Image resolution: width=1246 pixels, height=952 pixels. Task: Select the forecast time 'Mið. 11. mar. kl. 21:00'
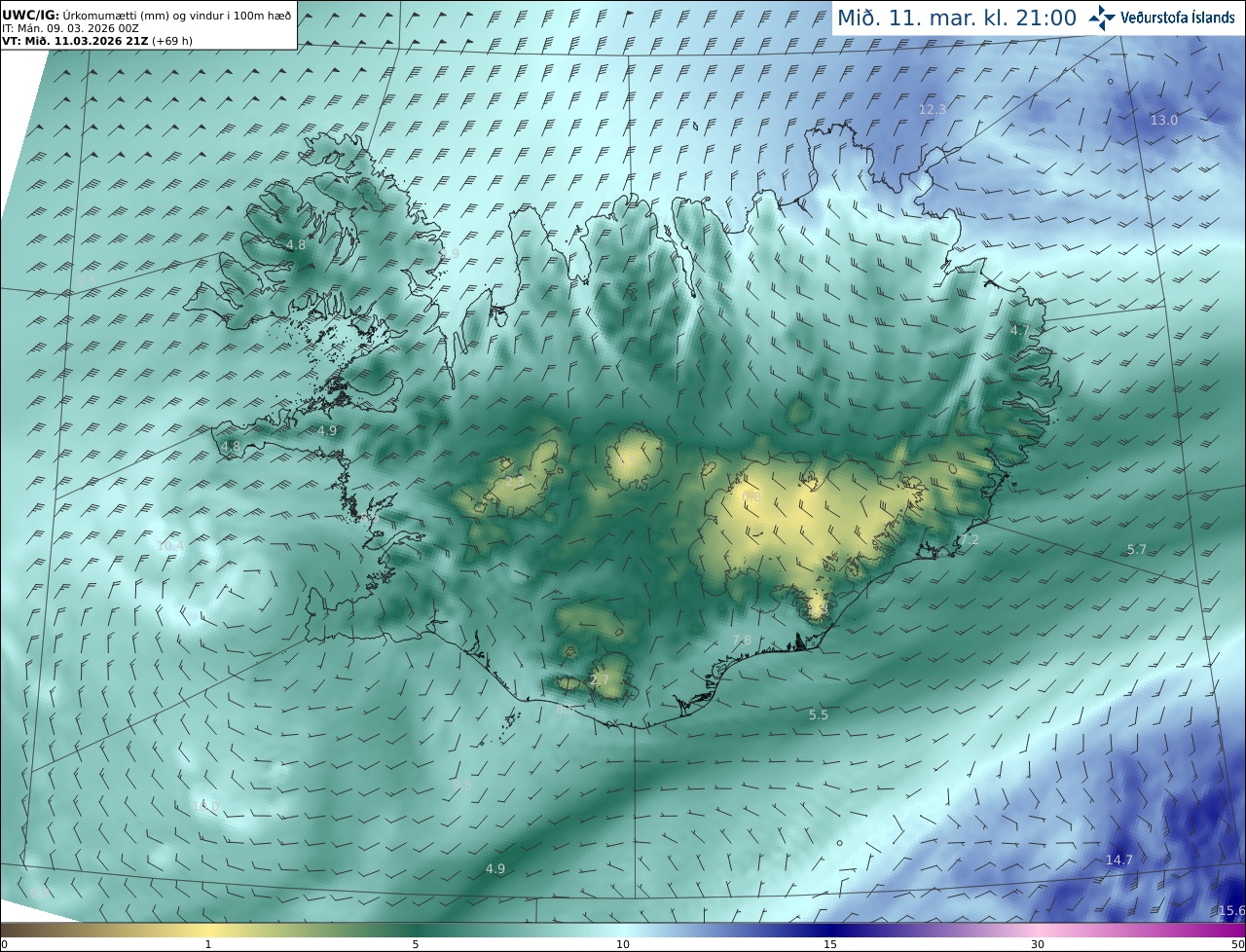click(x=957, y=18)
